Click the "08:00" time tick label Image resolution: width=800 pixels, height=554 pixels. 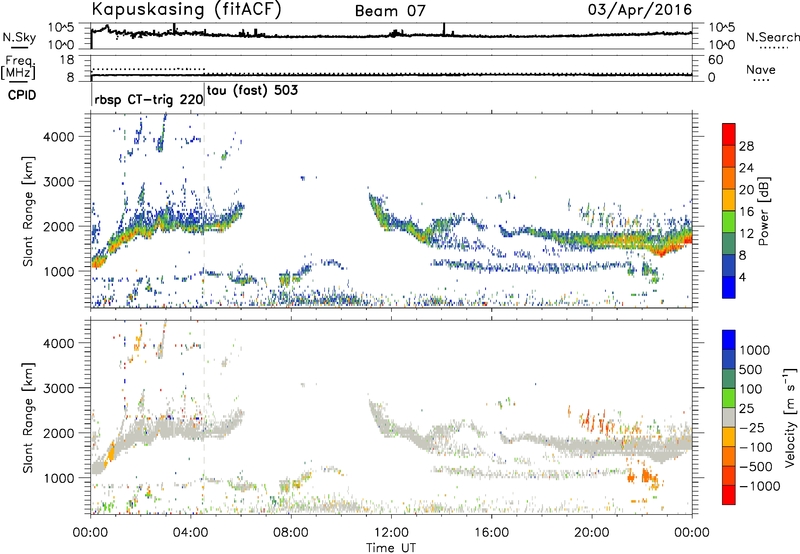pos(291,533)
